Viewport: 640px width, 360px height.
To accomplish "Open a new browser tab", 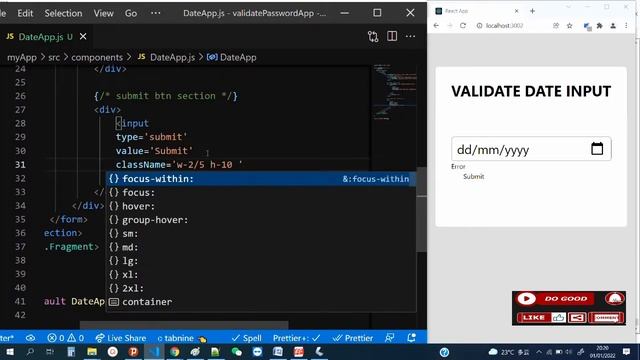I will click(532, 11).
